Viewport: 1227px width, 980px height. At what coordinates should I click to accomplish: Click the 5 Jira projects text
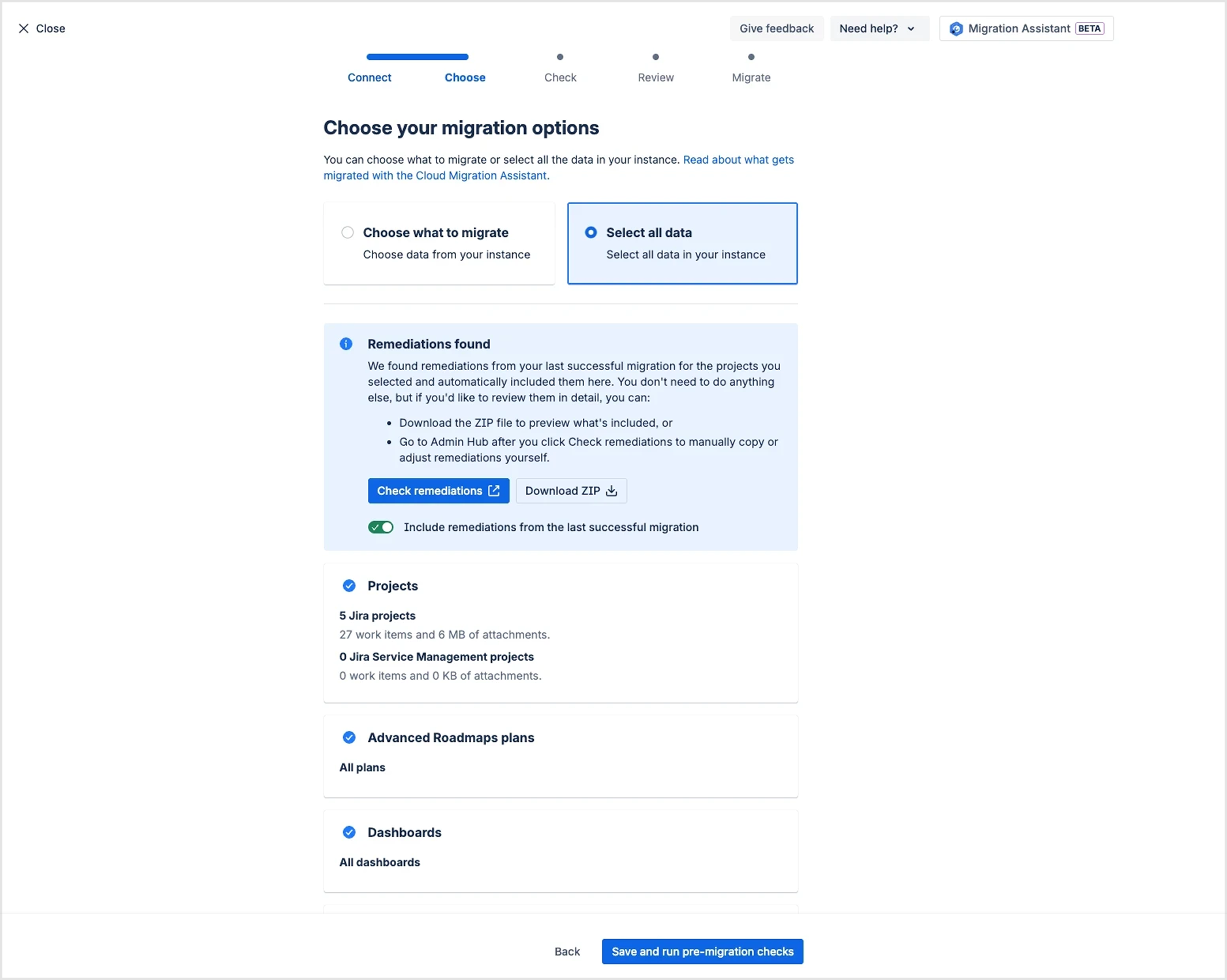(377, 616)
